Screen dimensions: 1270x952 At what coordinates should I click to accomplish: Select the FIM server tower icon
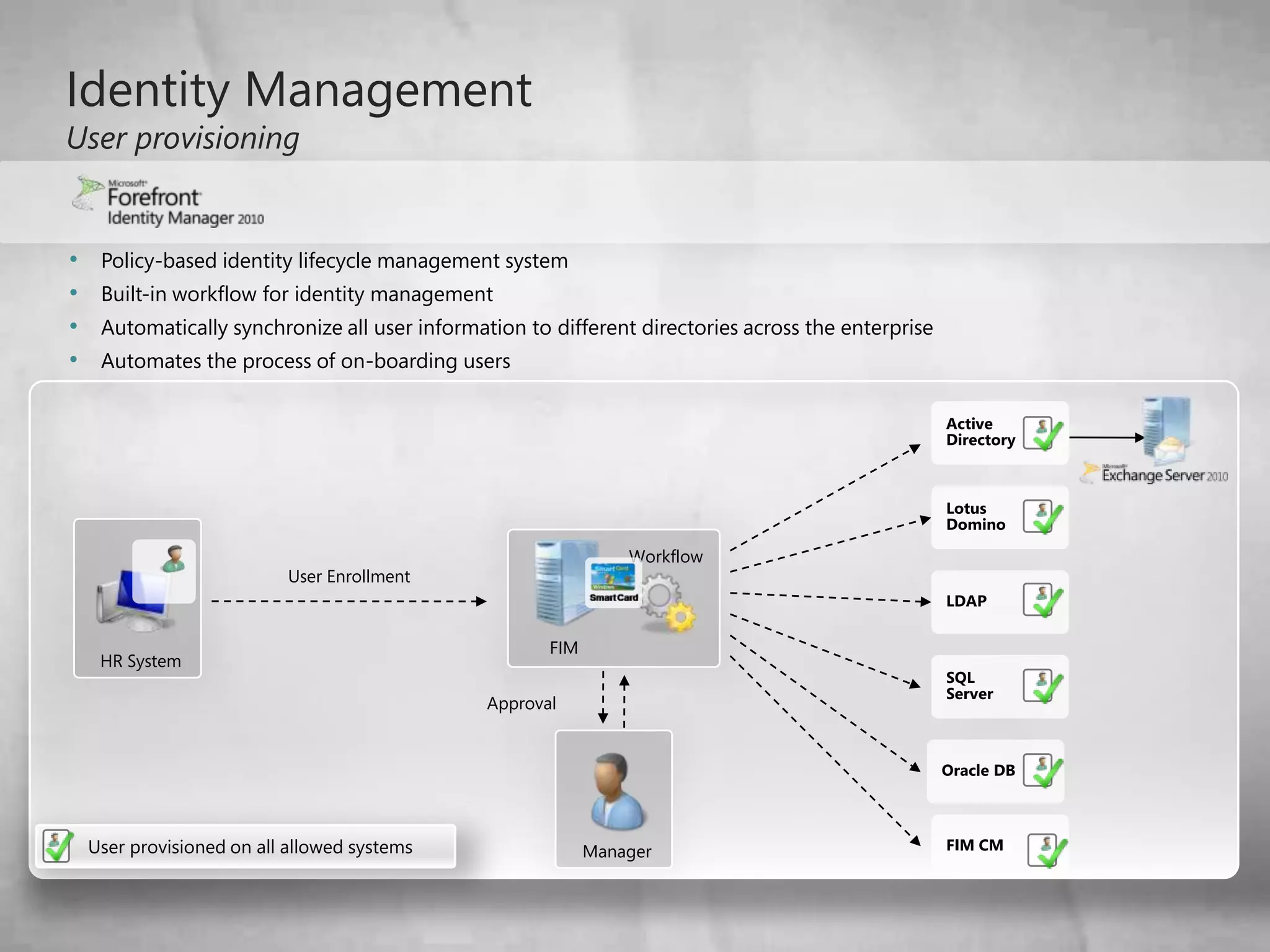[566, 583]
